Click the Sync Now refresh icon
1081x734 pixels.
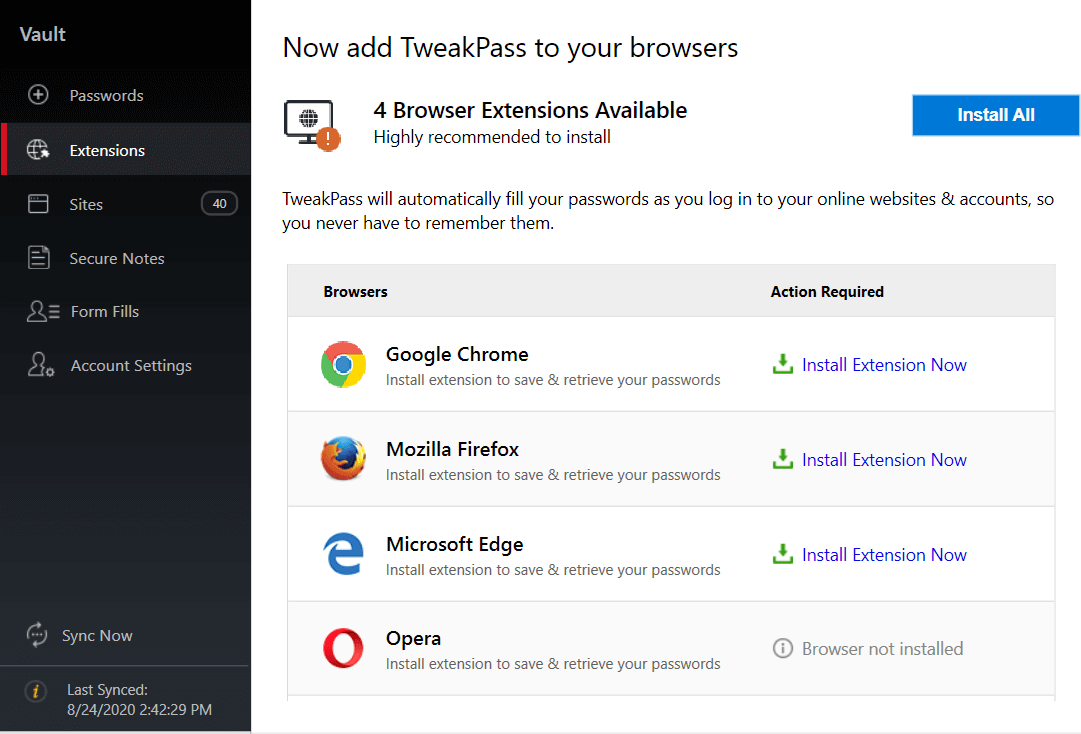[37, 634]
